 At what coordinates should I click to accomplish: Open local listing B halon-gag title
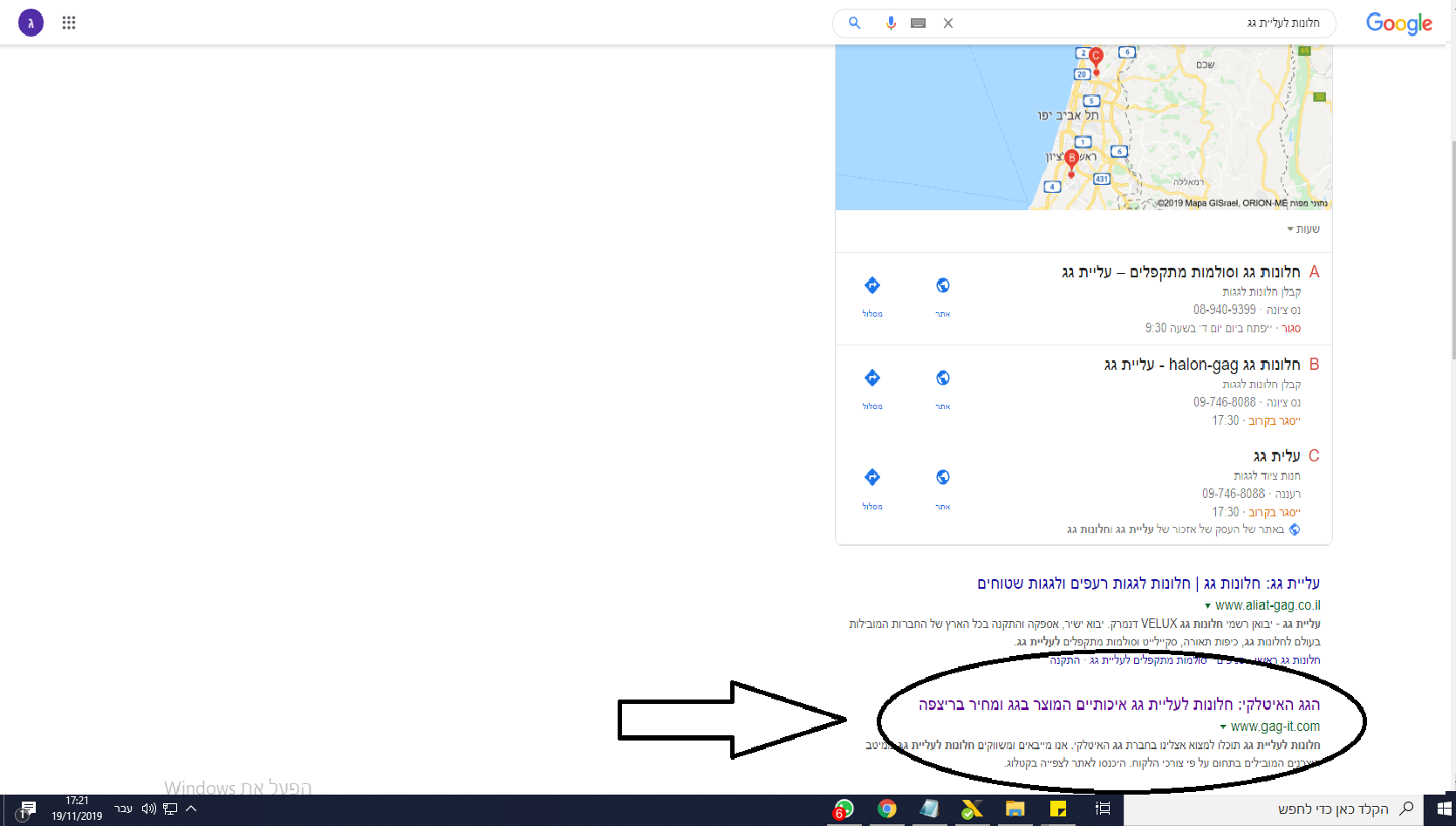[x=1202, y=365]
